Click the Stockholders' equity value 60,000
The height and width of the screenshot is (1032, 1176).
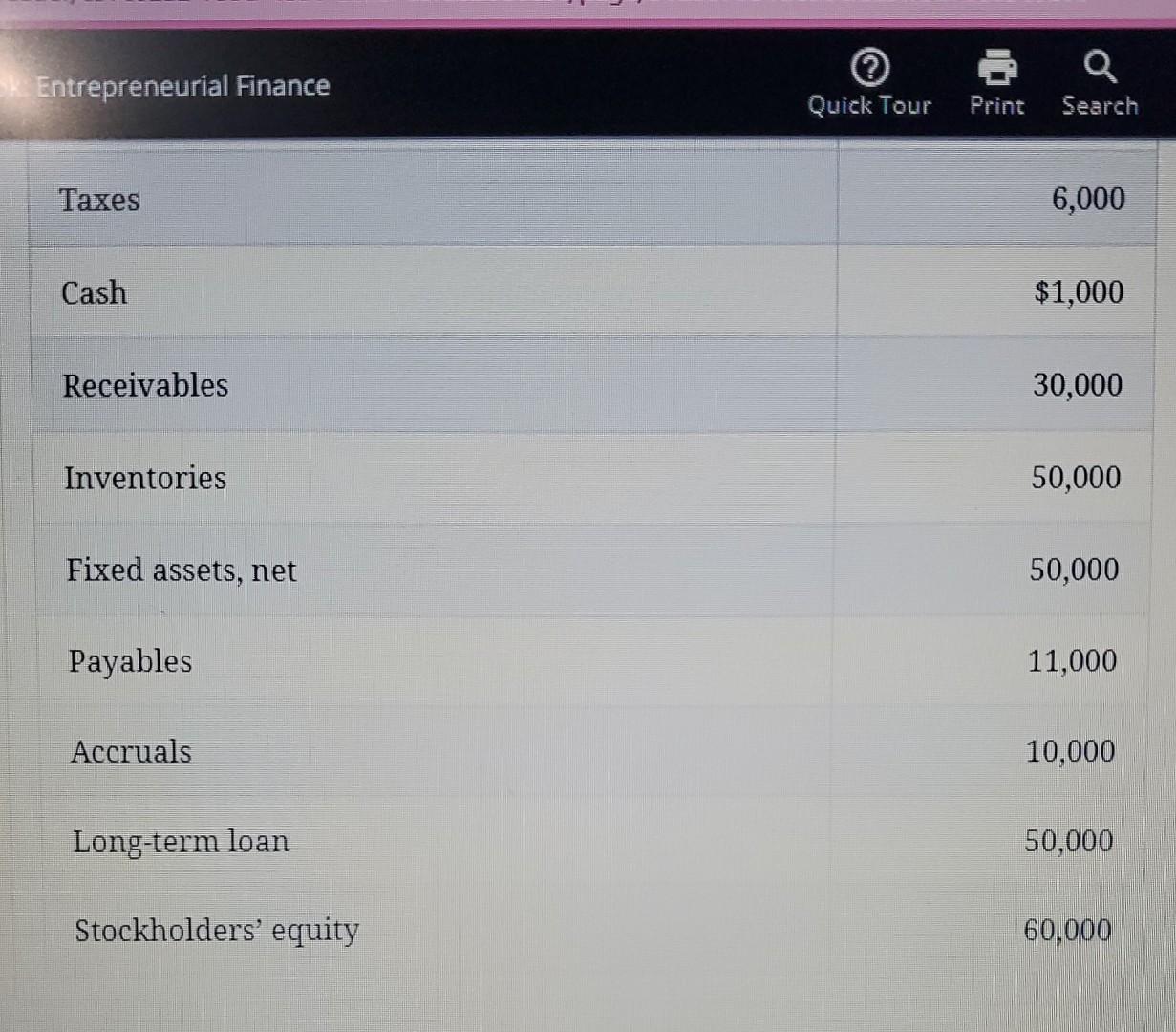pyautogui.click(x=1068, y=930)
